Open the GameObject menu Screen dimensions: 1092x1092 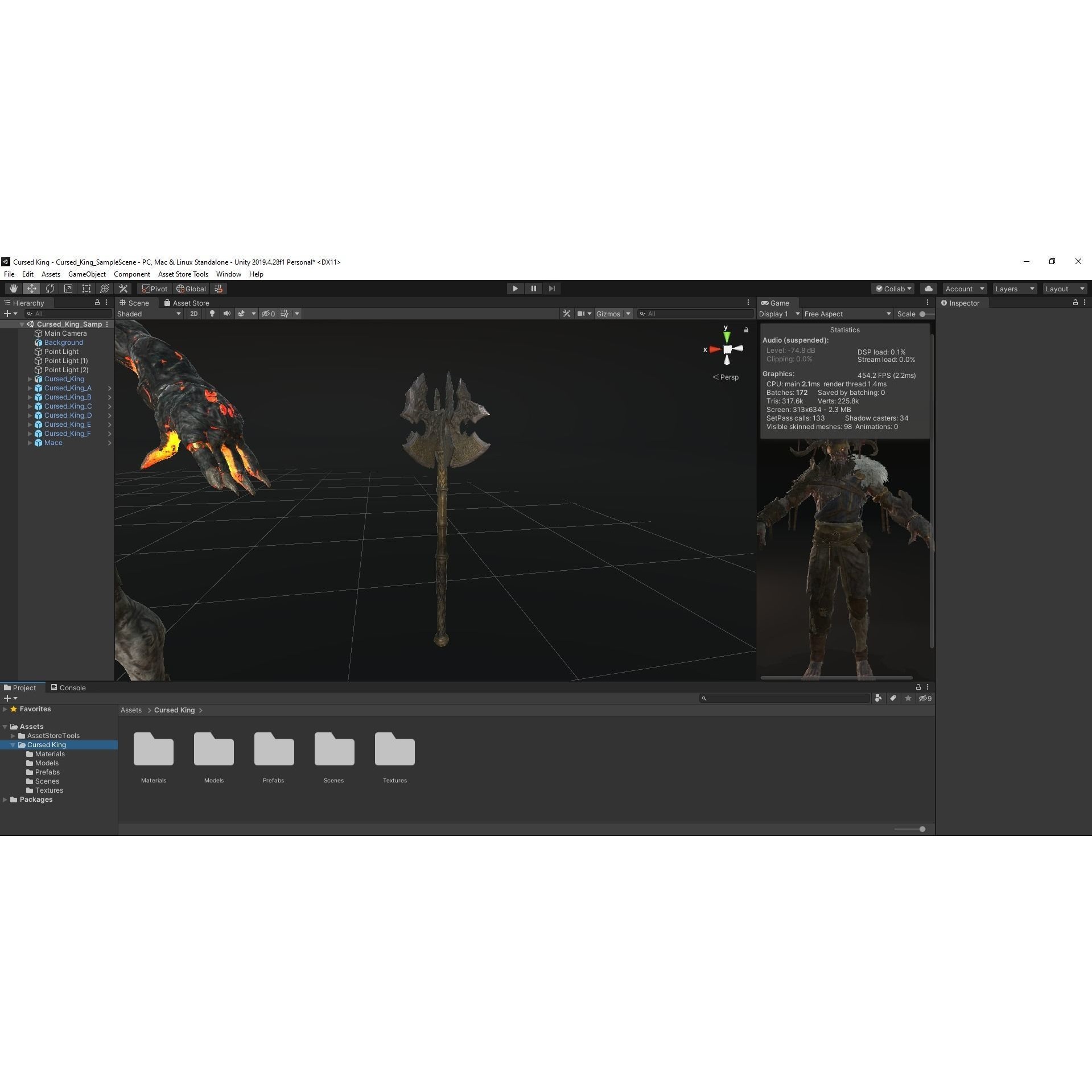click(x=86, y=274)
